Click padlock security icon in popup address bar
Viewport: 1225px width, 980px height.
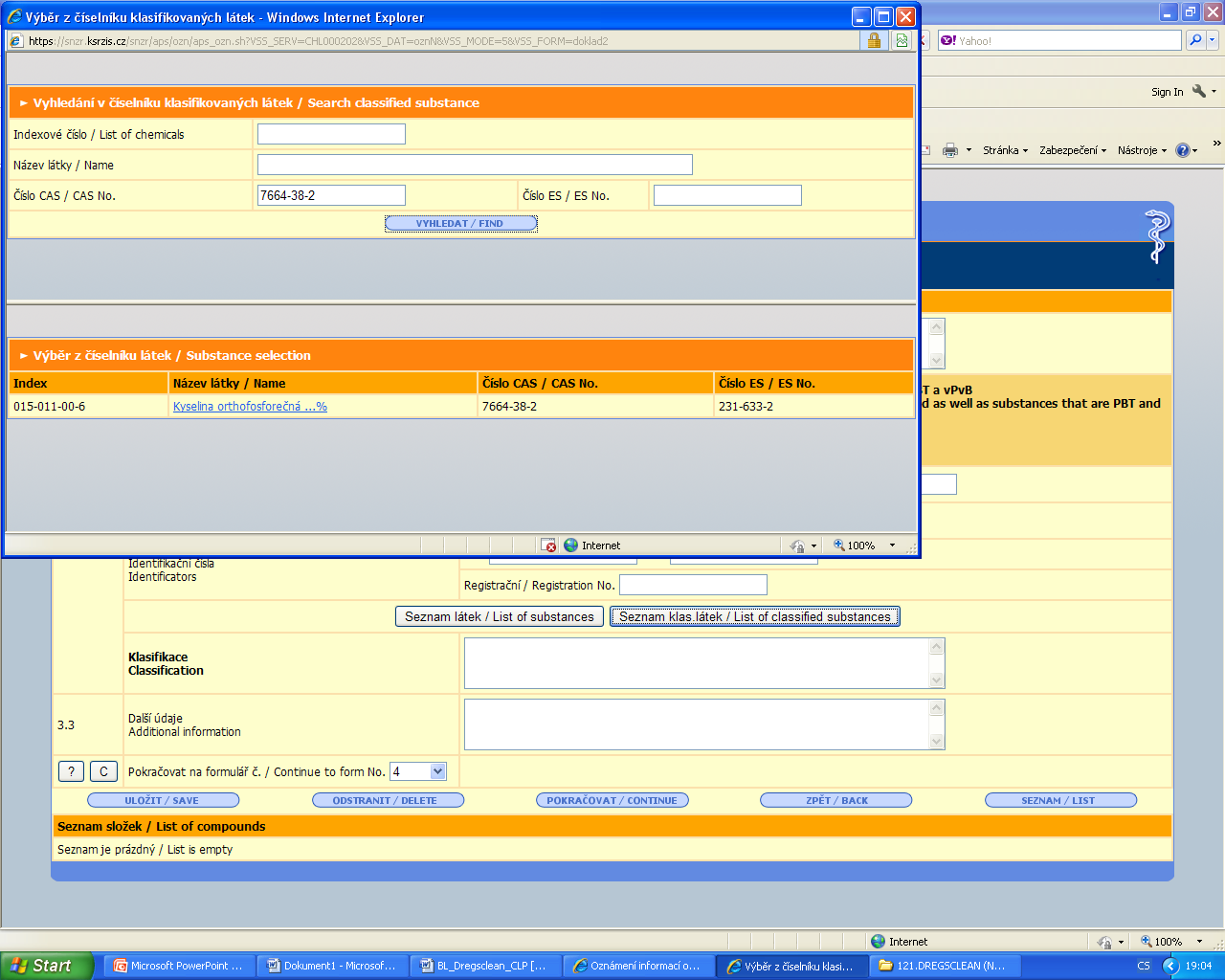tap(874, 40)
